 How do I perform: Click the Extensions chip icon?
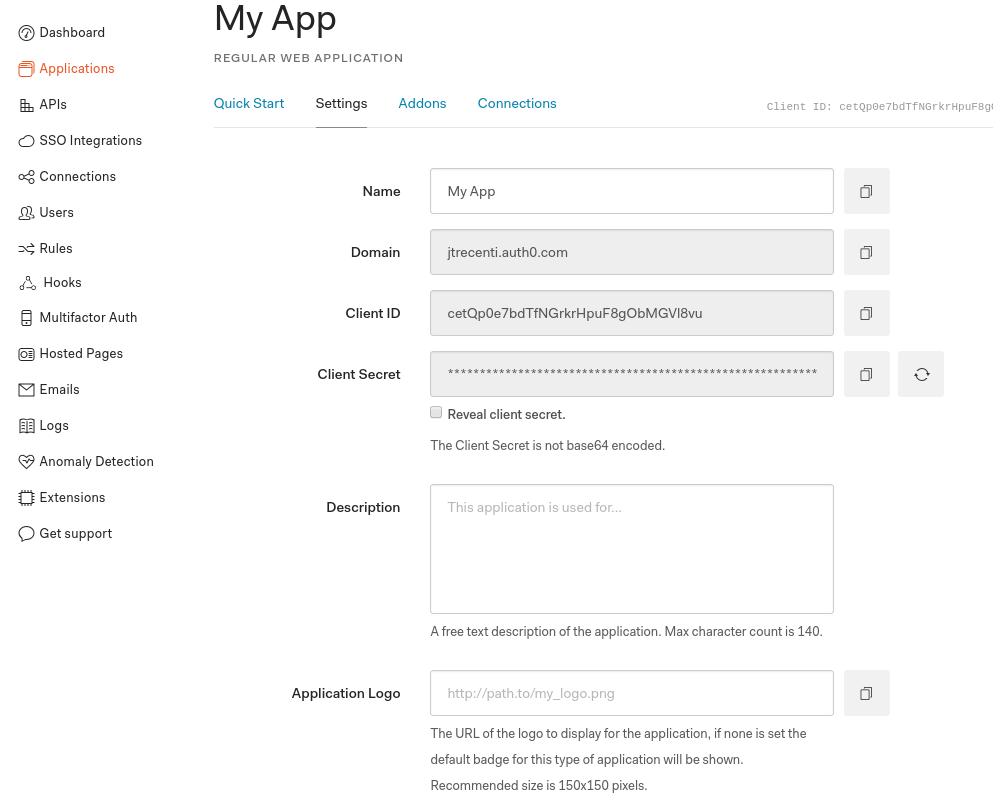pos(27,498)
